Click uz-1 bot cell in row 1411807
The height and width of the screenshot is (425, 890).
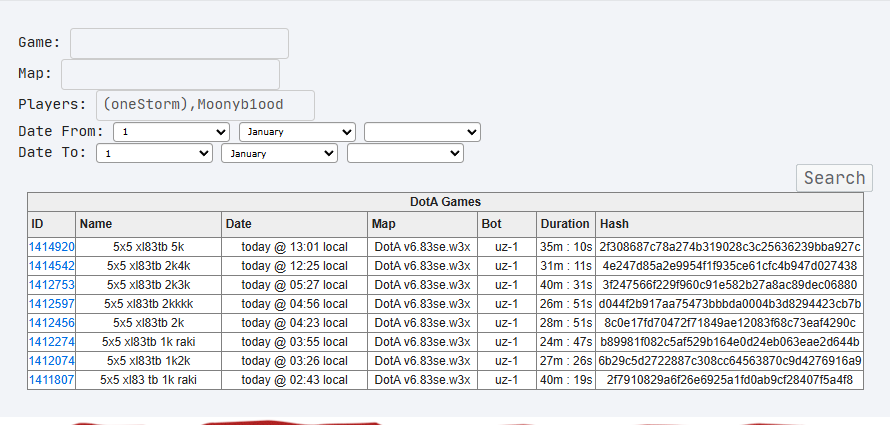[506, 380]
